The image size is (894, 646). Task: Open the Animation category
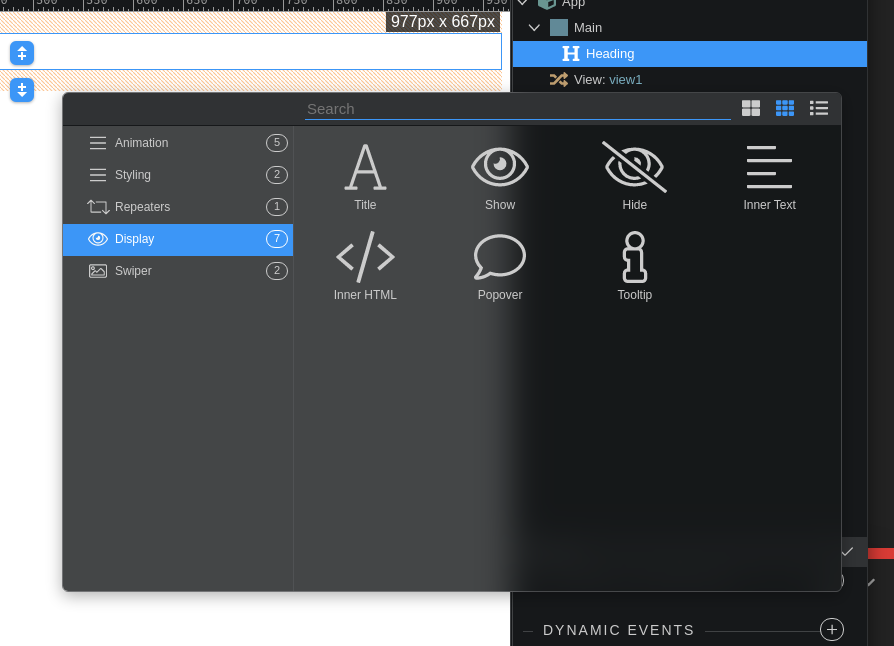178,143
